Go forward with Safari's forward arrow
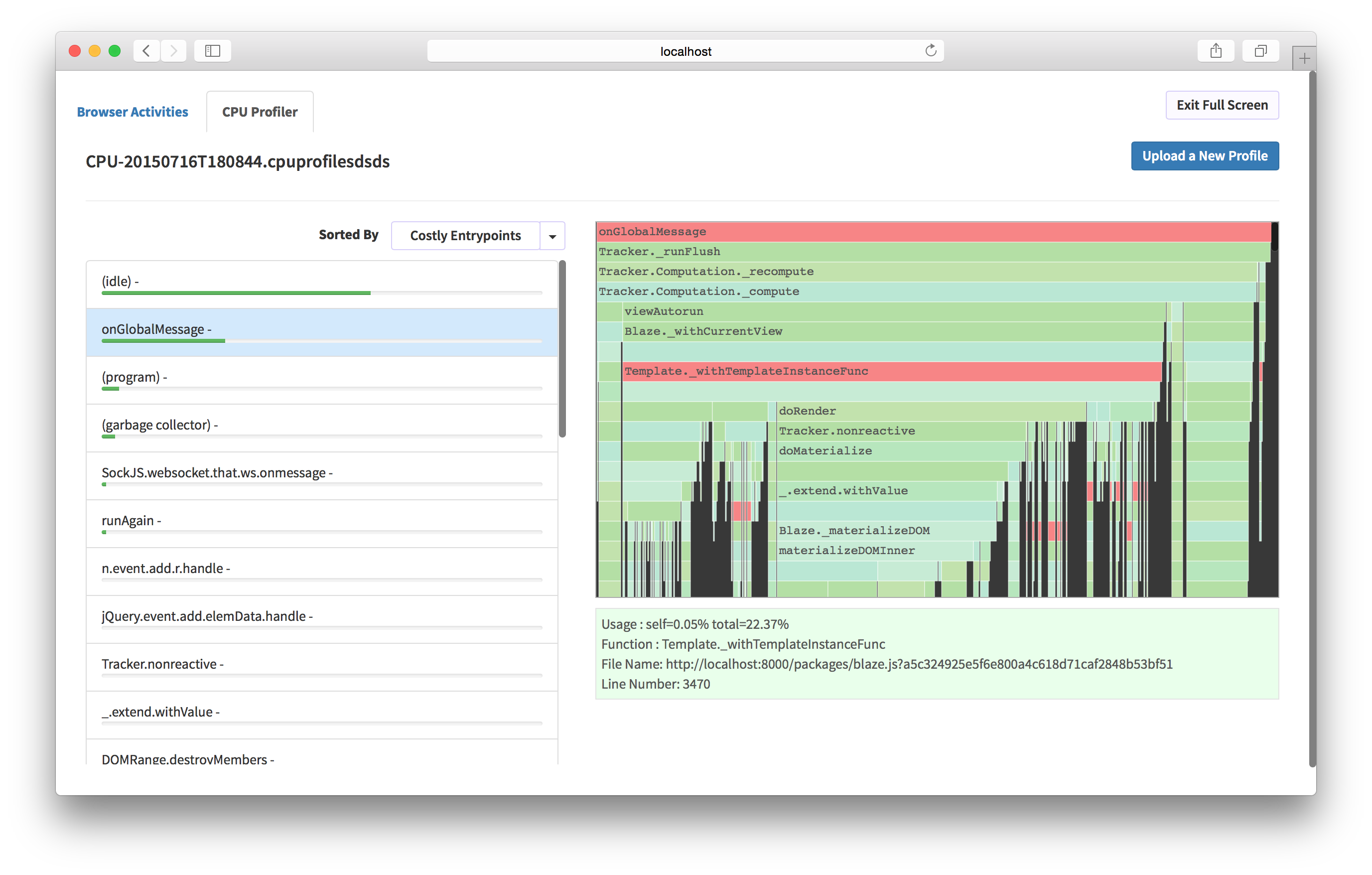The image size is (1372, 875). coord(173,51)
